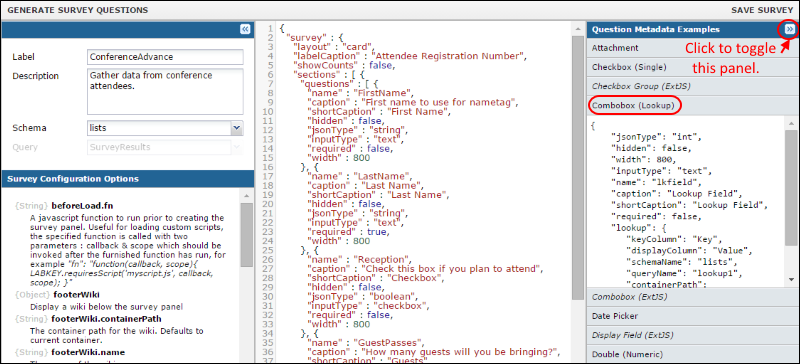Click "labelCaption" line in JSON editor
Screen dimensions: 800x364
pos(409,56)
